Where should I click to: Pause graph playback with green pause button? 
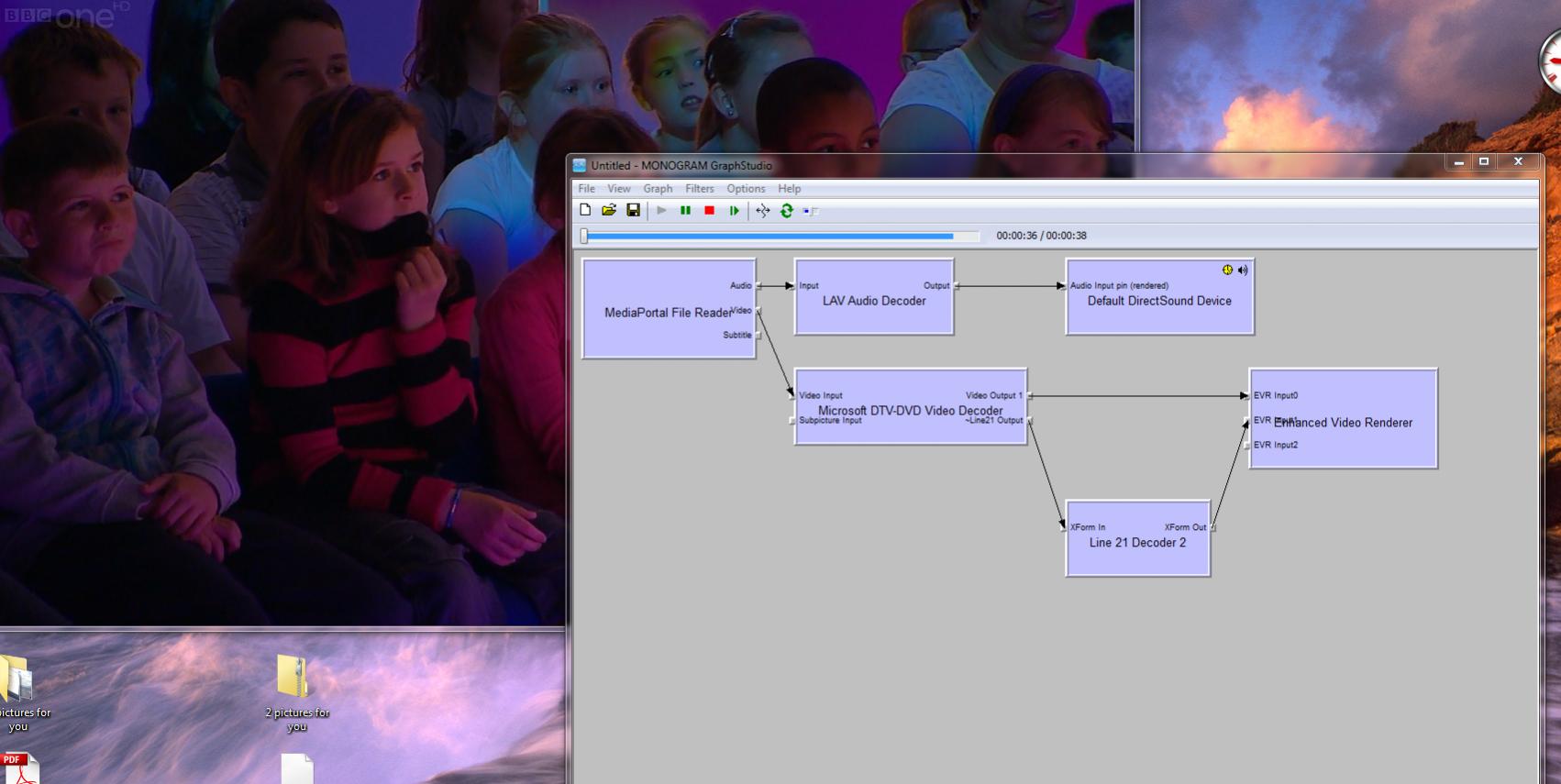pos(685,211)
